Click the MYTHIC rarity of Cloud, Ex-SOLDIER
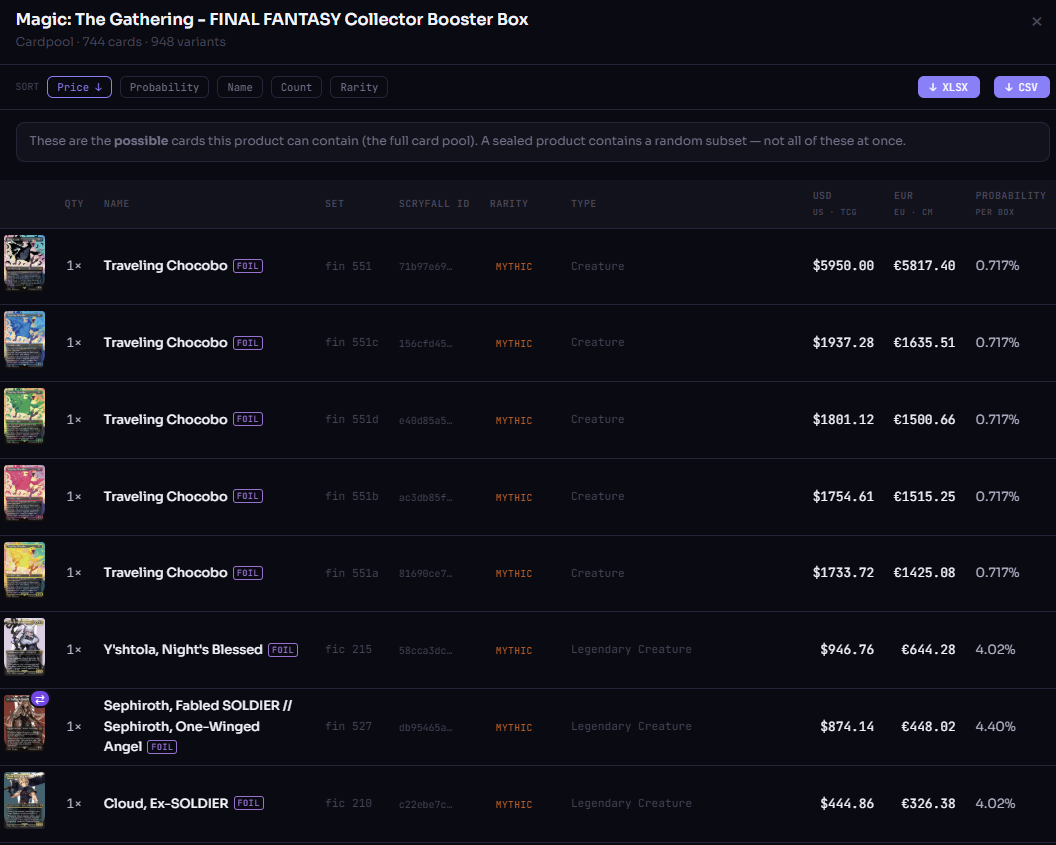Image resolution: width=1056 pixels, height=845 pixels. [x=513, y=804]
